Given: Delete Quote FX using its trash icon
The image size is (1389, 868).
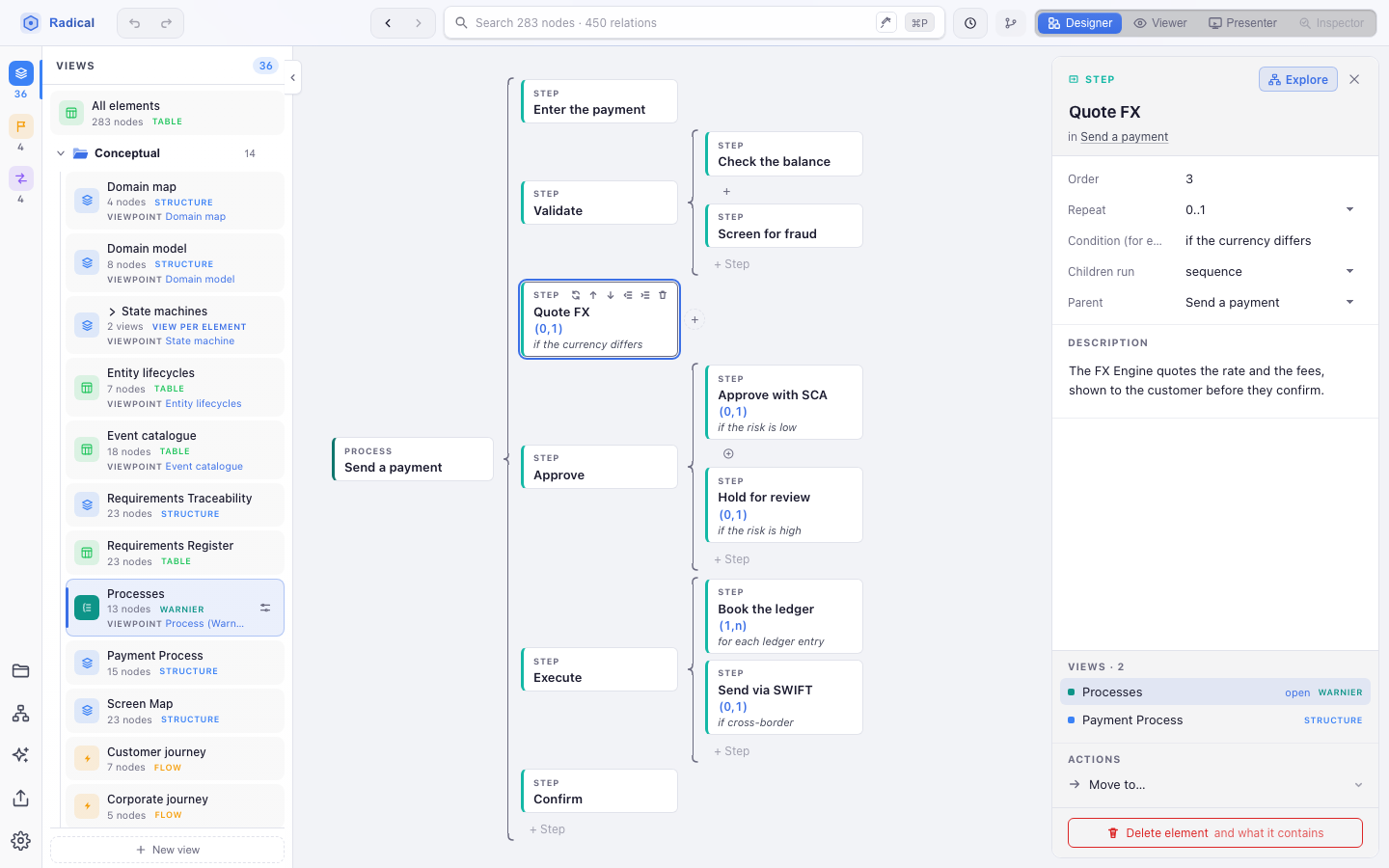Looking at the screenshot, I should pos(663,295).
